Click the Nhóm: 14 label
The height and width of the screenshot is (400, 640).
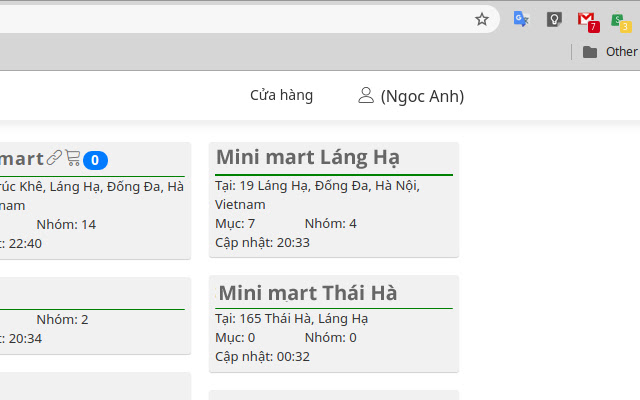coord(66,224)
